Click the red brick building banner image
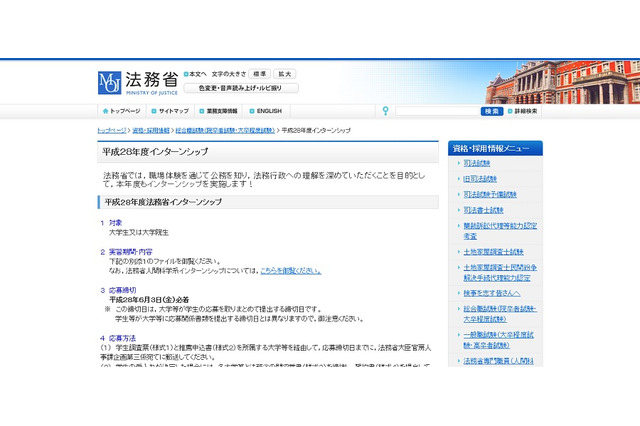Image resolution: width=640 pixels, height=426 pixels. click(x=562, y=82)
